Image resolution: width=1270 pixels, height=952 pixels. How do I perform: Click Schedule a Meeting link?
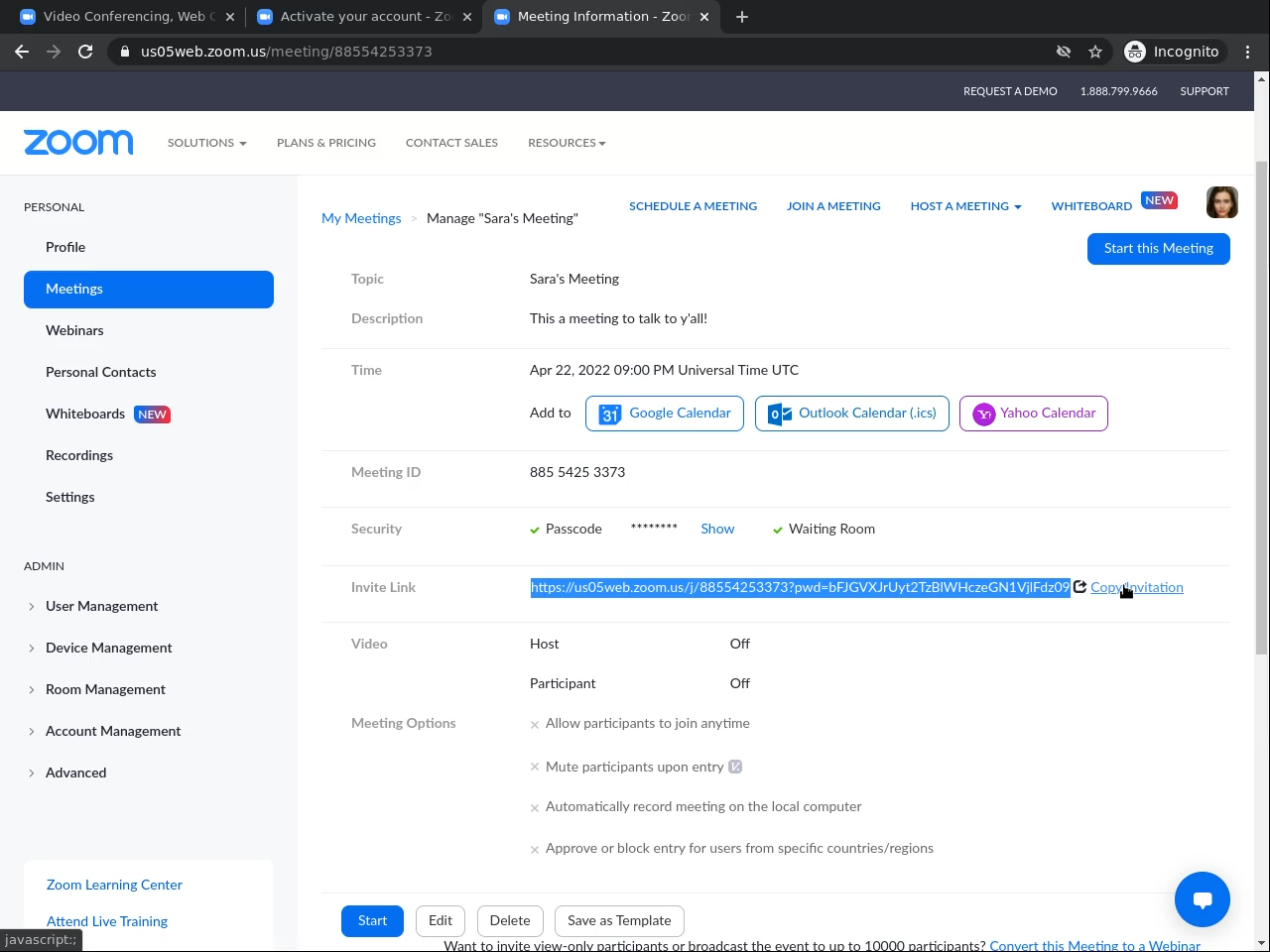point(693,206)
